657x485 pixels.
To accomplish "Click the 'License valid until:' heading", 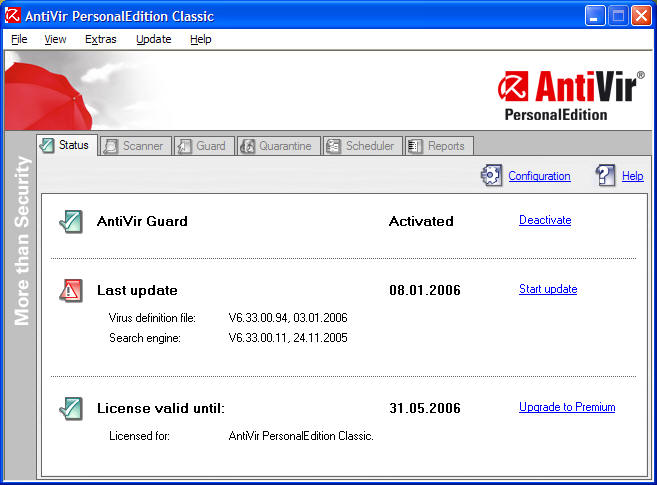I will point(161,408).
